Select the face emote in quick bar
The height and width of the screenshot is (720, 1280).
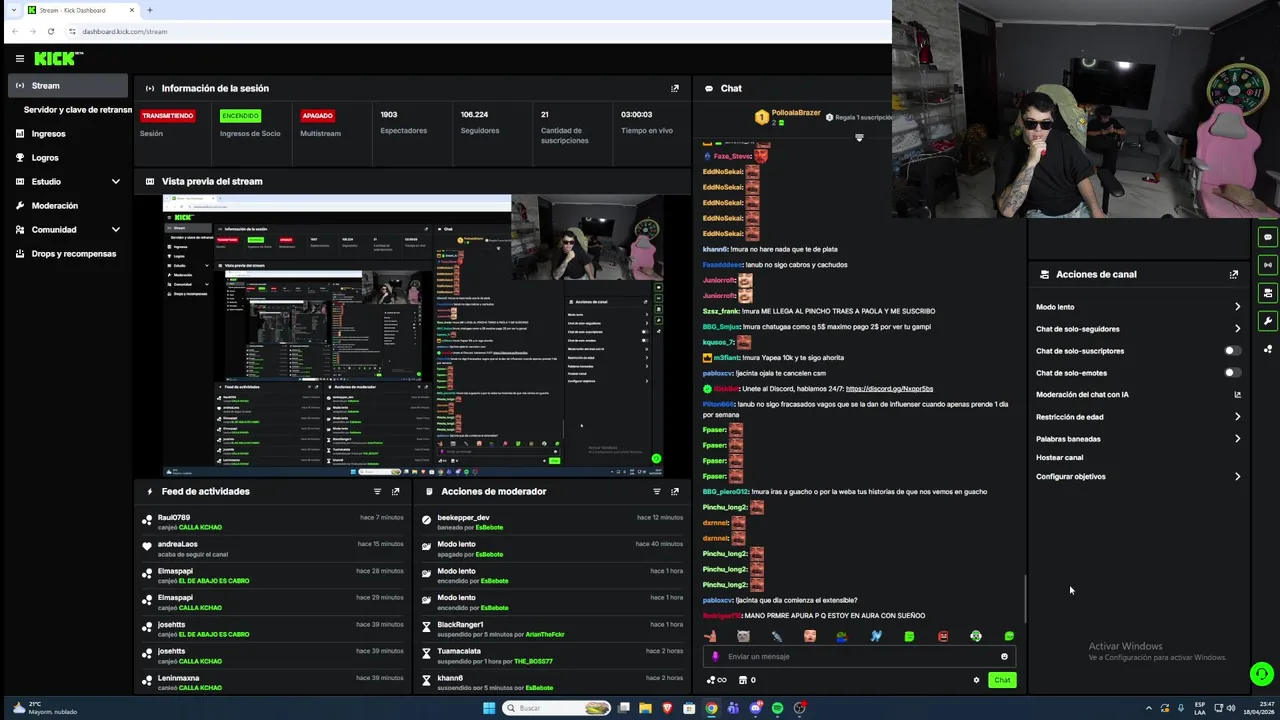click(809, 636)
